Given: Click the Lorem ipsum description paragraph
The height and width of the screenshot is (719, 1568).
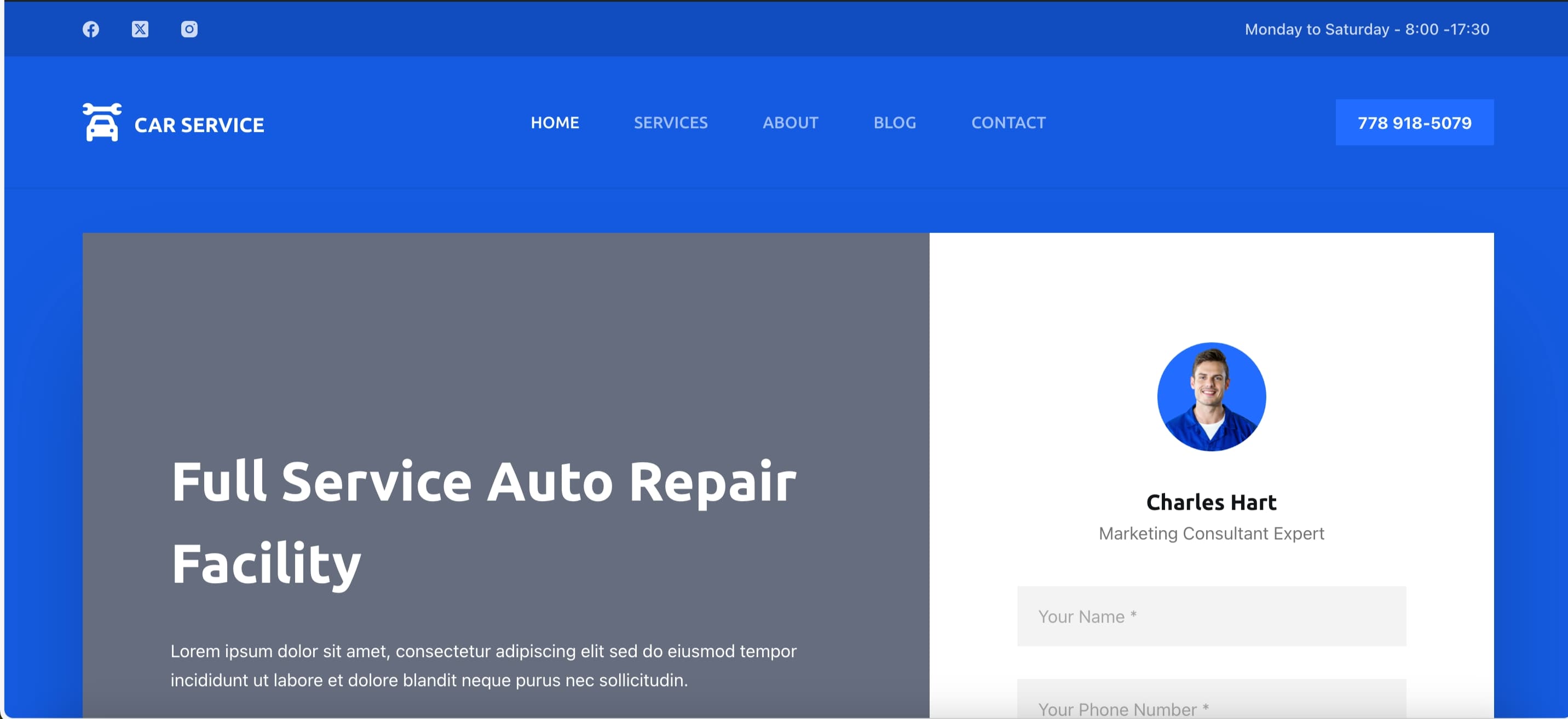Looking at the screenshot, I should (x=483, y=665).
